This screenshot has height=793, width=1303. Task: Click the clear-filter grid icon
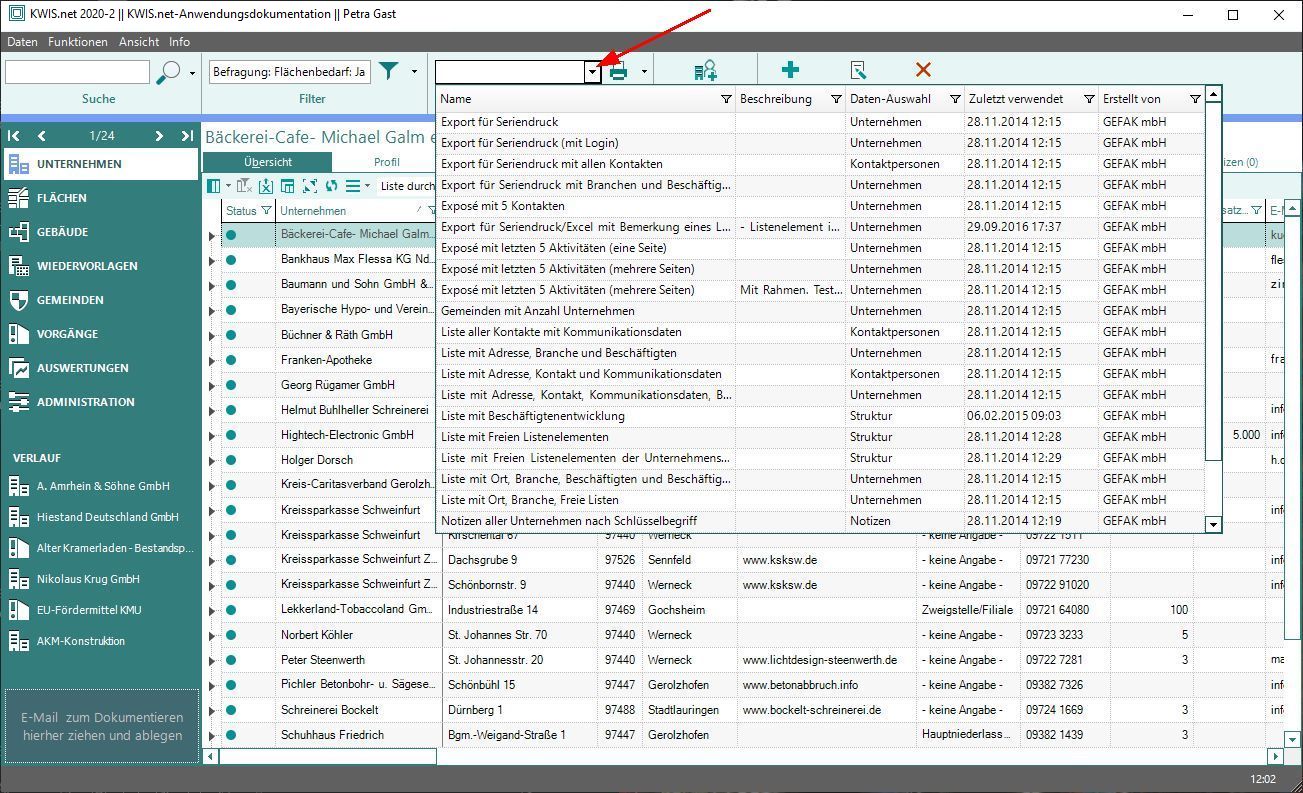[x=243, y=186]
